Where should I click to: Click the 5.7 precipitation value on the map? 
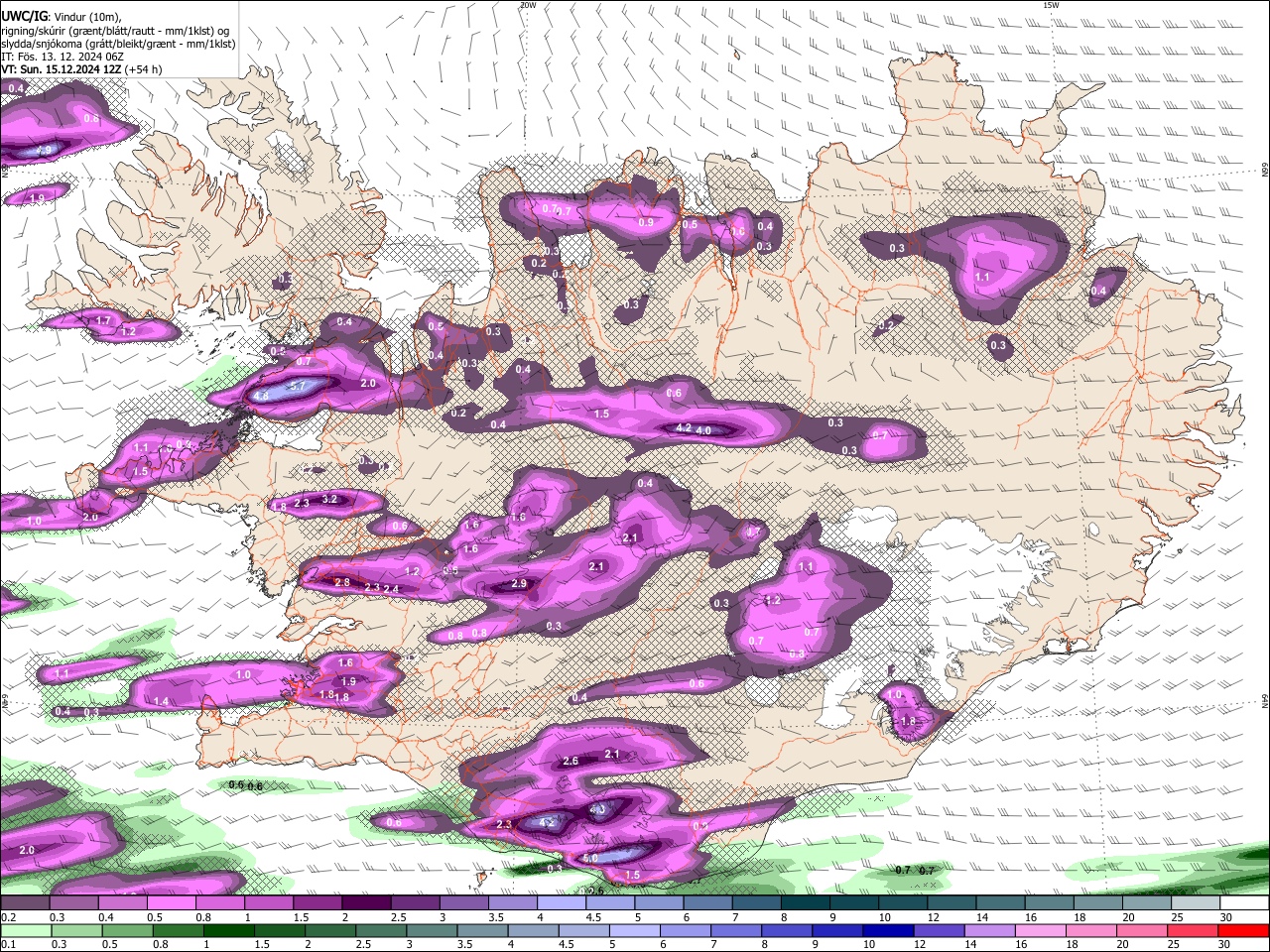coord(297,386)
